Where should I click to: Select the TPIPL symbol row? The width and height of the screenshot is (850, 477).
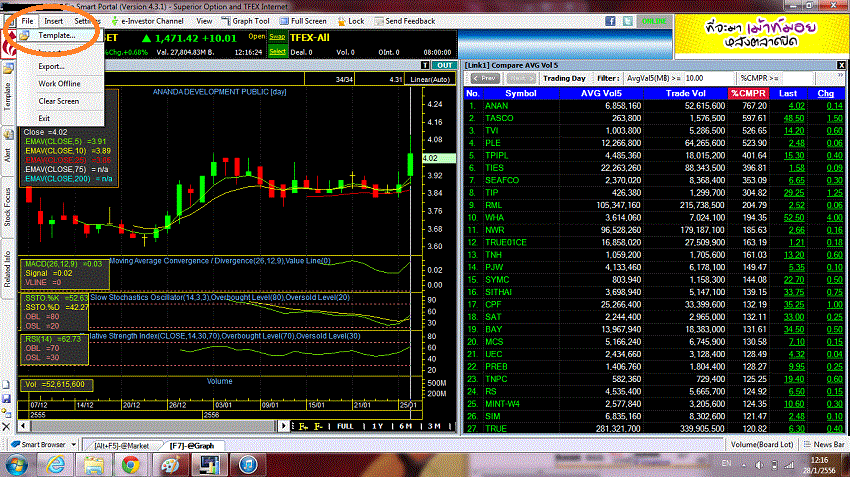coord(654,156)
